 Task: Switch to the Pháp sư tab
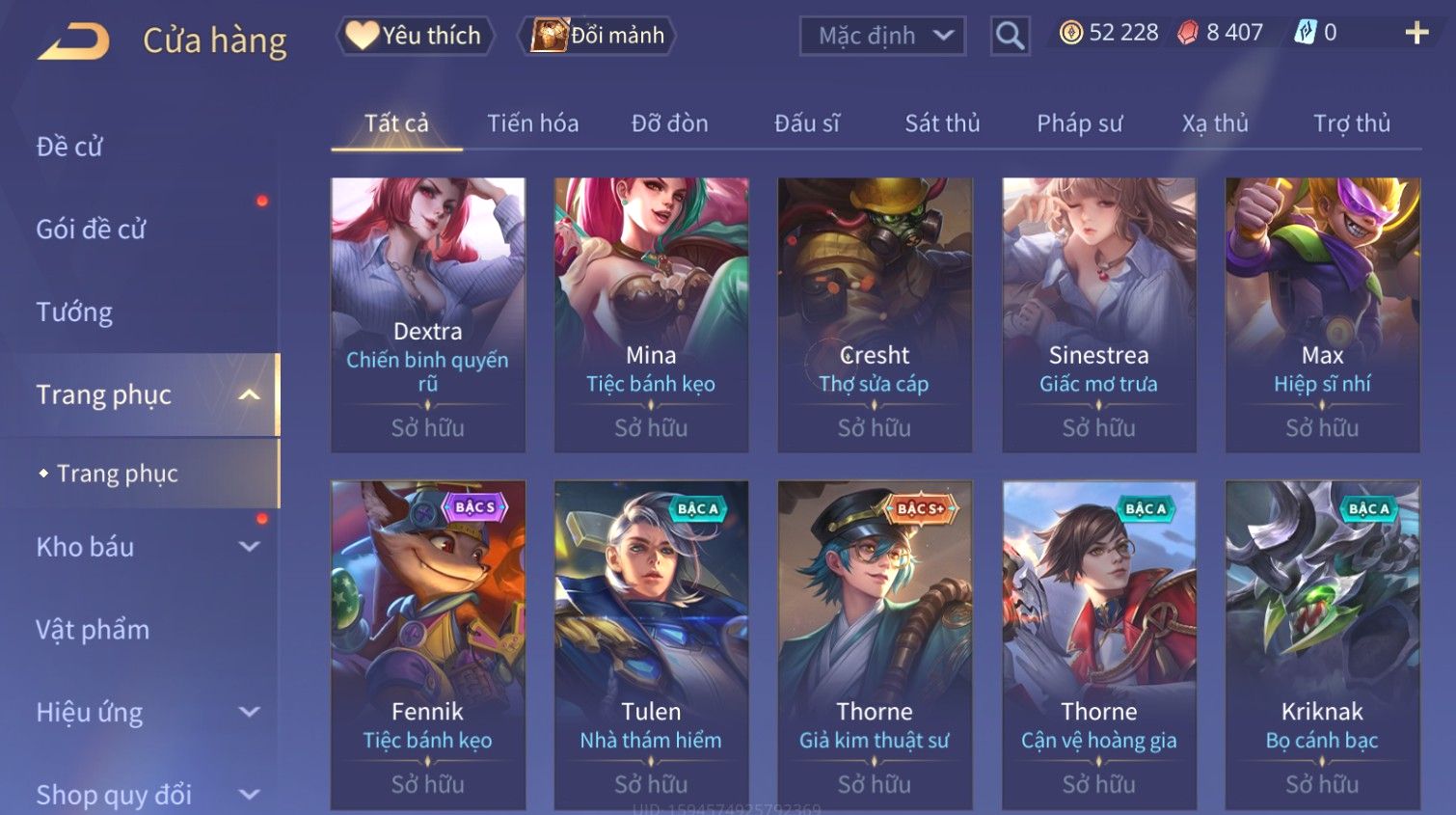pyautogui.click(x=1079, y=123)
